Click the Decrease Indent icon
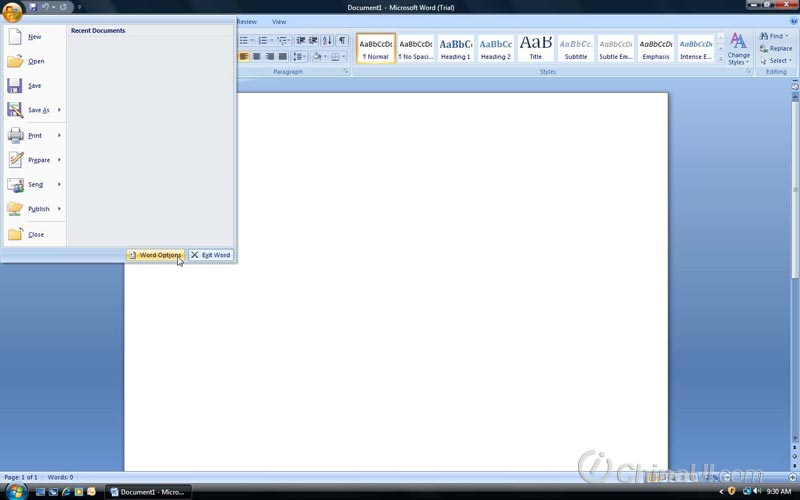This screenshot has height=500, width=800. point(301,40)
